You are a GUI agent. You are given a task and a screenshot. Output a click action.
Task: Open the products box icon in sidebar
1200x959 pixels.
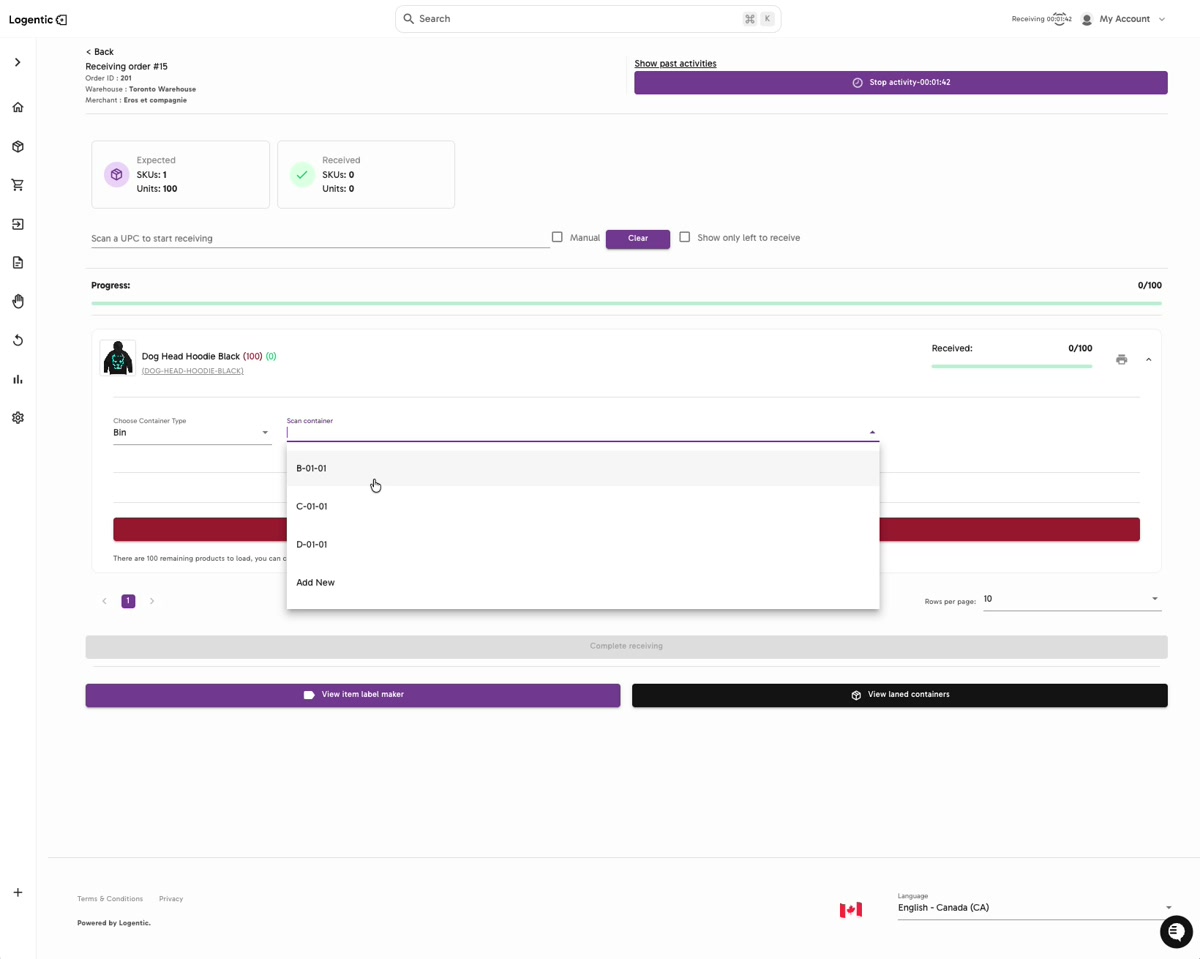17,146
